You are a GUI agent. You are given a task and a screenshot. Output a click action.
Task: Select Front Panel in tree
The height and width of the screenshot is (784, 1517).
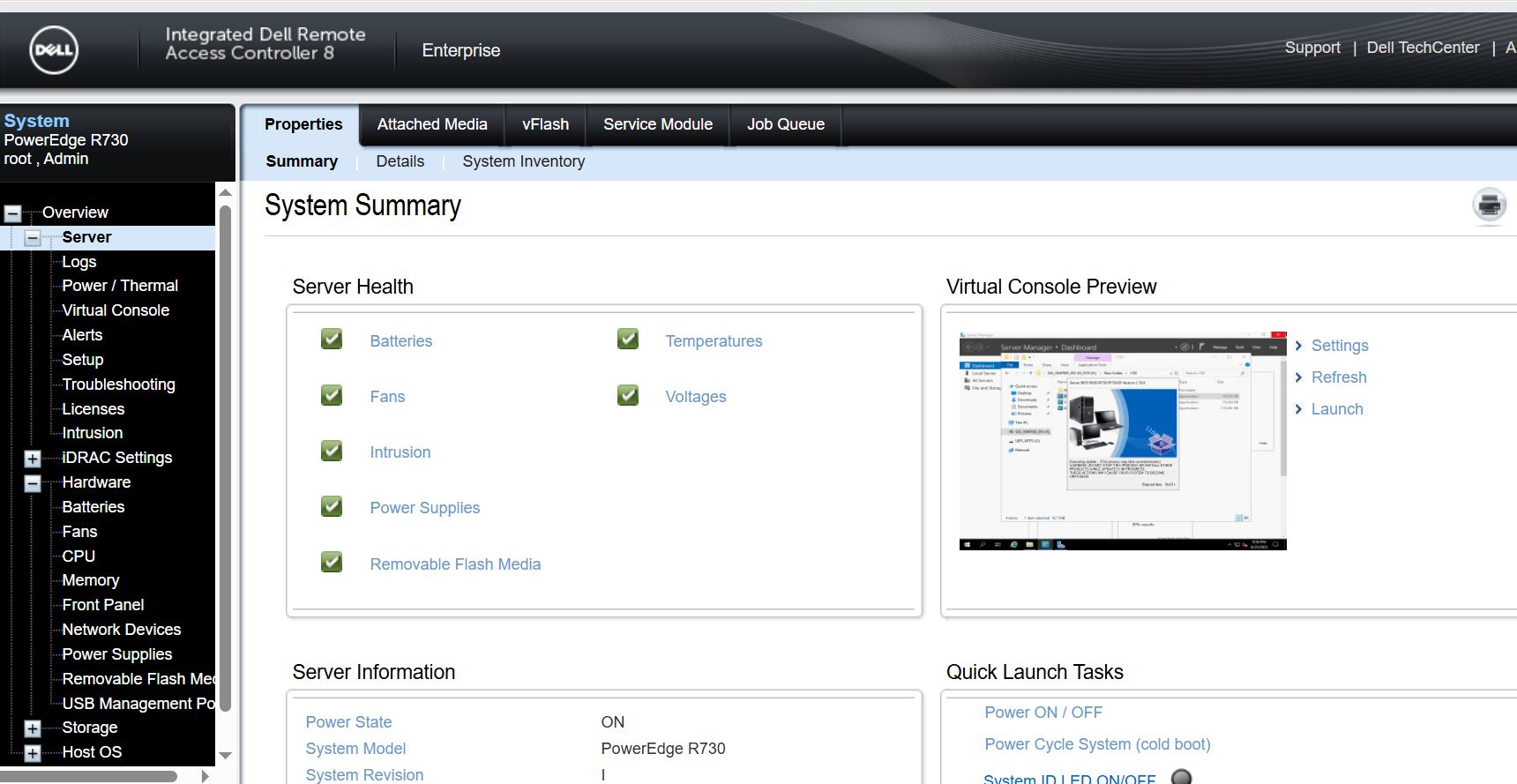(x=102, y=605)
